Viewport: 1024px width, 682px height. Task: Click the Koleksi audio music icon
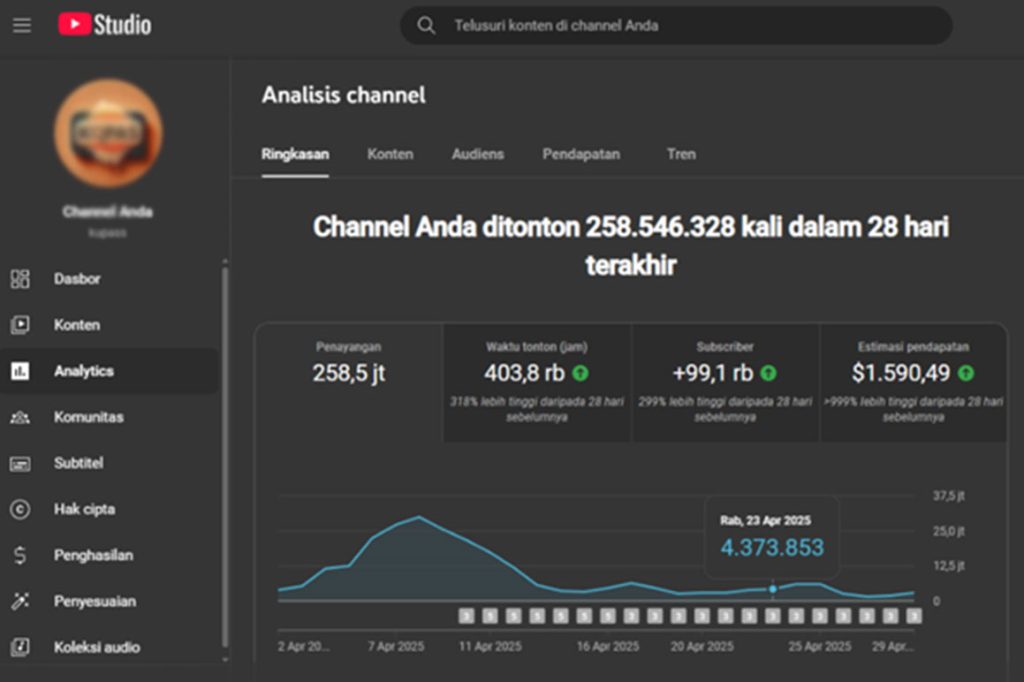20,647
